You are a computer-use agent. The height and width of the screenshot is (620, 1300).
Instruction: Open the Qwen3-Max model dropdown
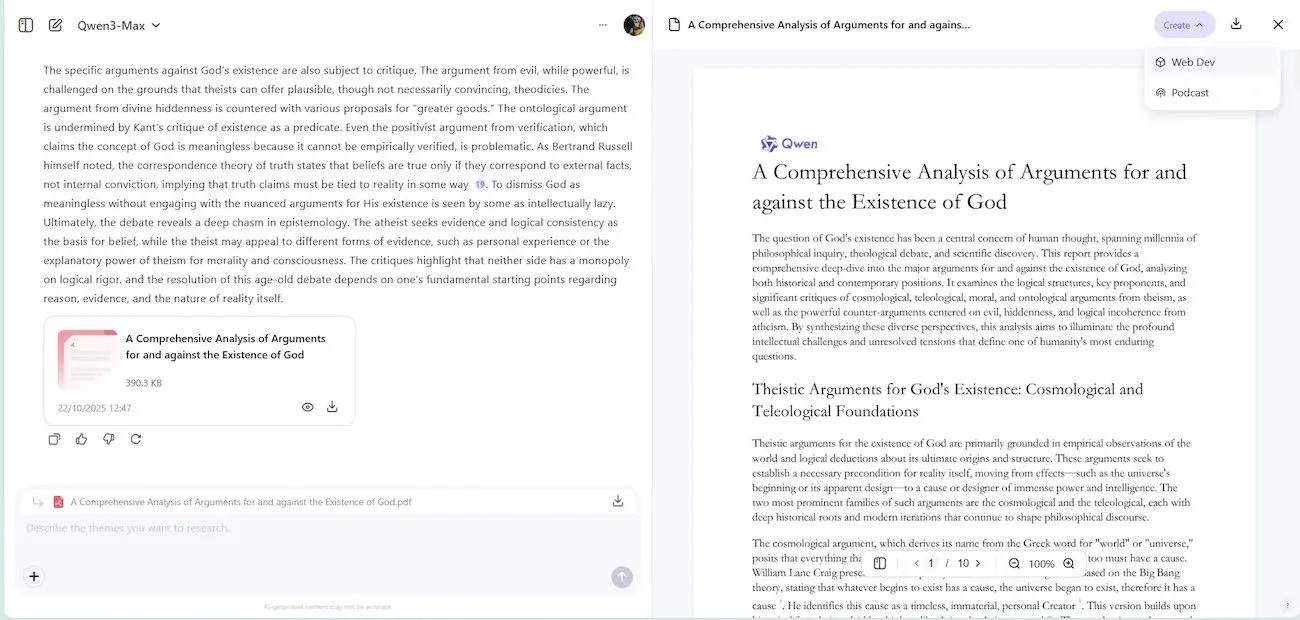pos(119,25)
